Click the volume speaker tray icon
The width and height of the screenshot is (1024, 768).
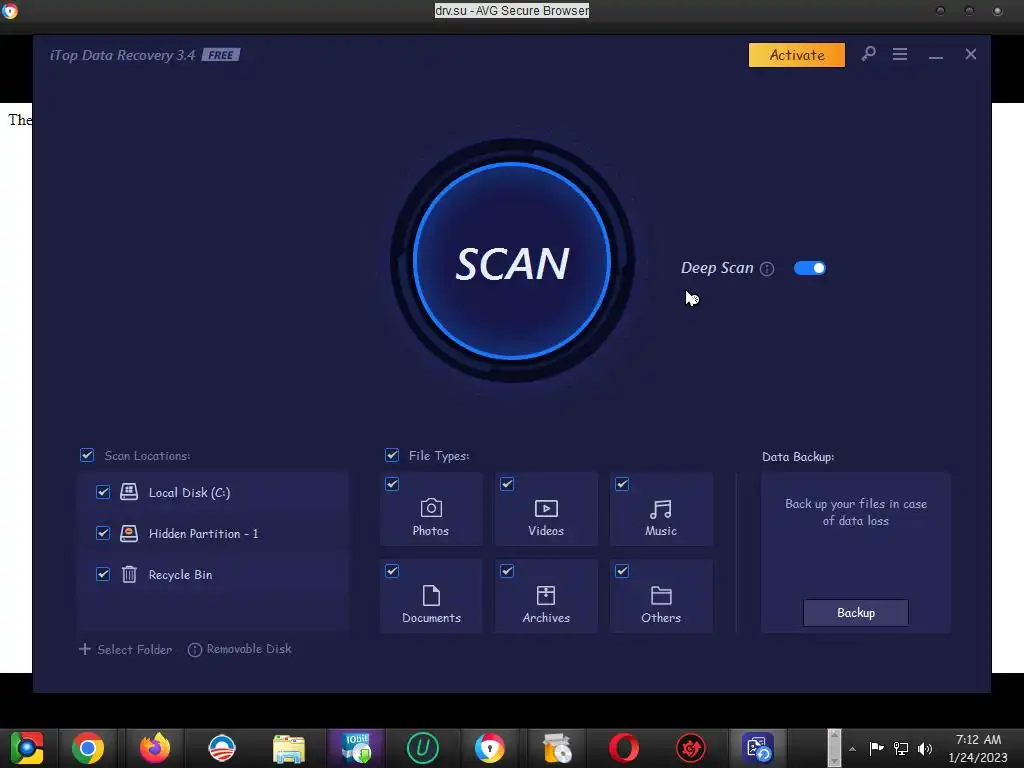[x=925, y=748]
